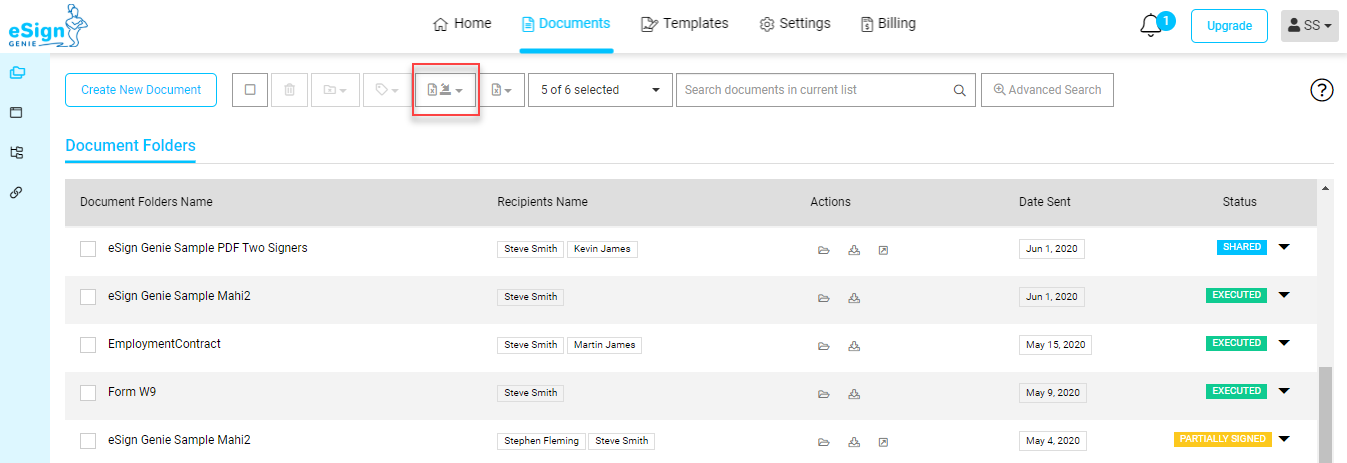Image resolution: width=1347 pixels, height=463 pixels.
Task: Click the search magnifier icon
Action: point(959,90)
